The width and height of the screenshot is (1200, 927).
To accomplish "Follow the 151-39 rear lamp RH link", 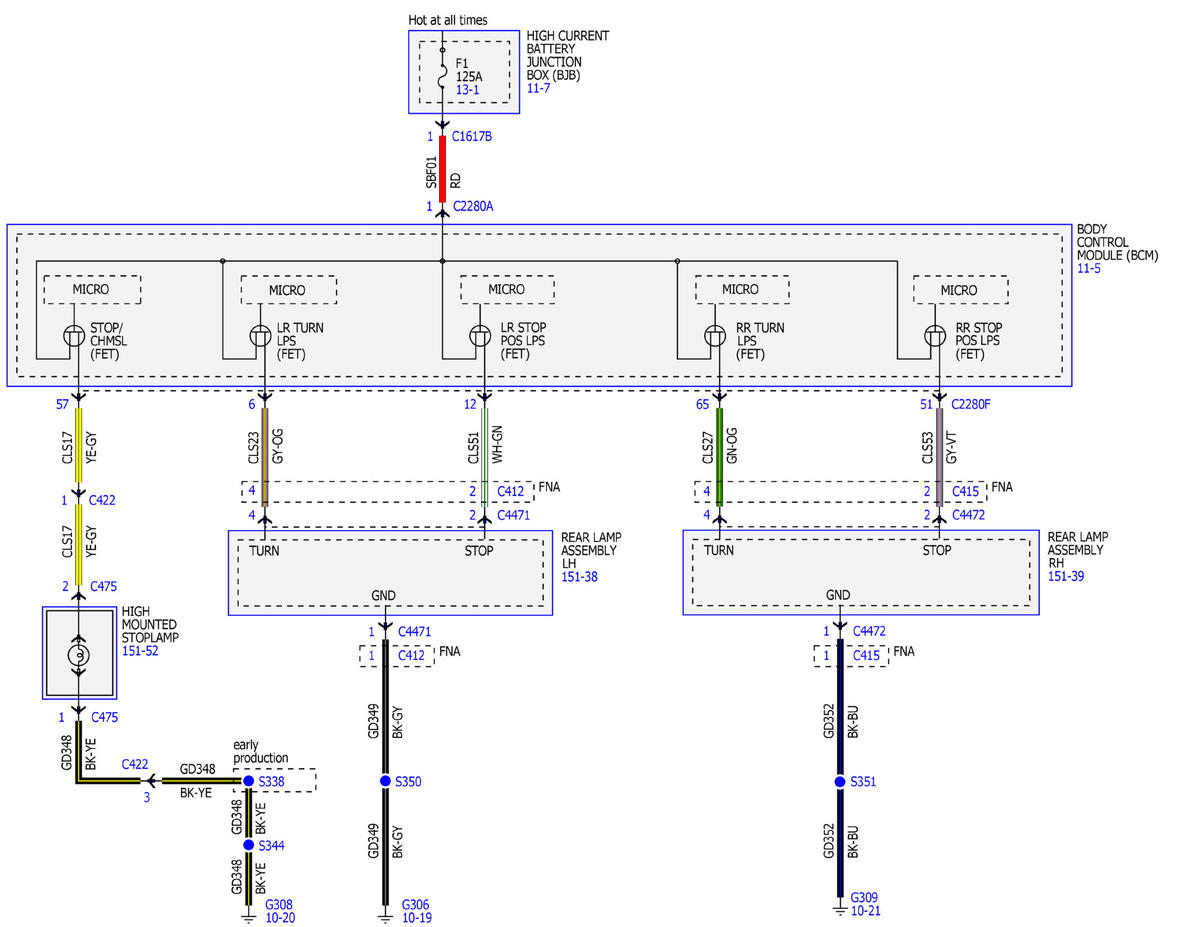I will point(1065,576).
